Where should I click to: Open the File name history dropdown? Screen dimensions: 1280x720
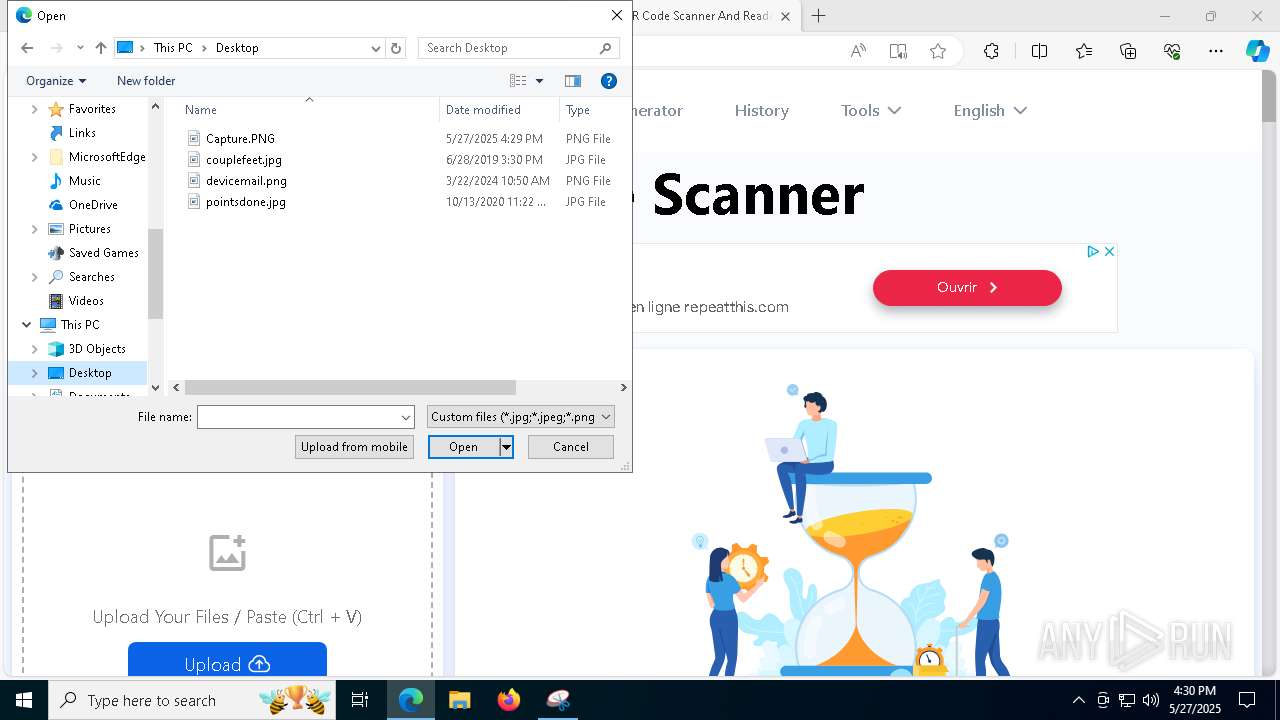(x=406, y=417)
